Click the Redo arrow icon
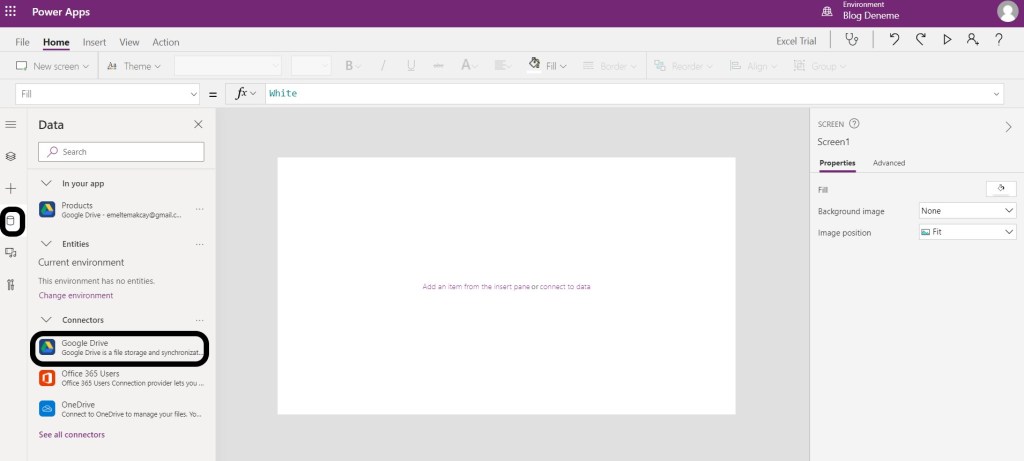The height and width of the screenshot is (461, 1024). pos(920,40)
